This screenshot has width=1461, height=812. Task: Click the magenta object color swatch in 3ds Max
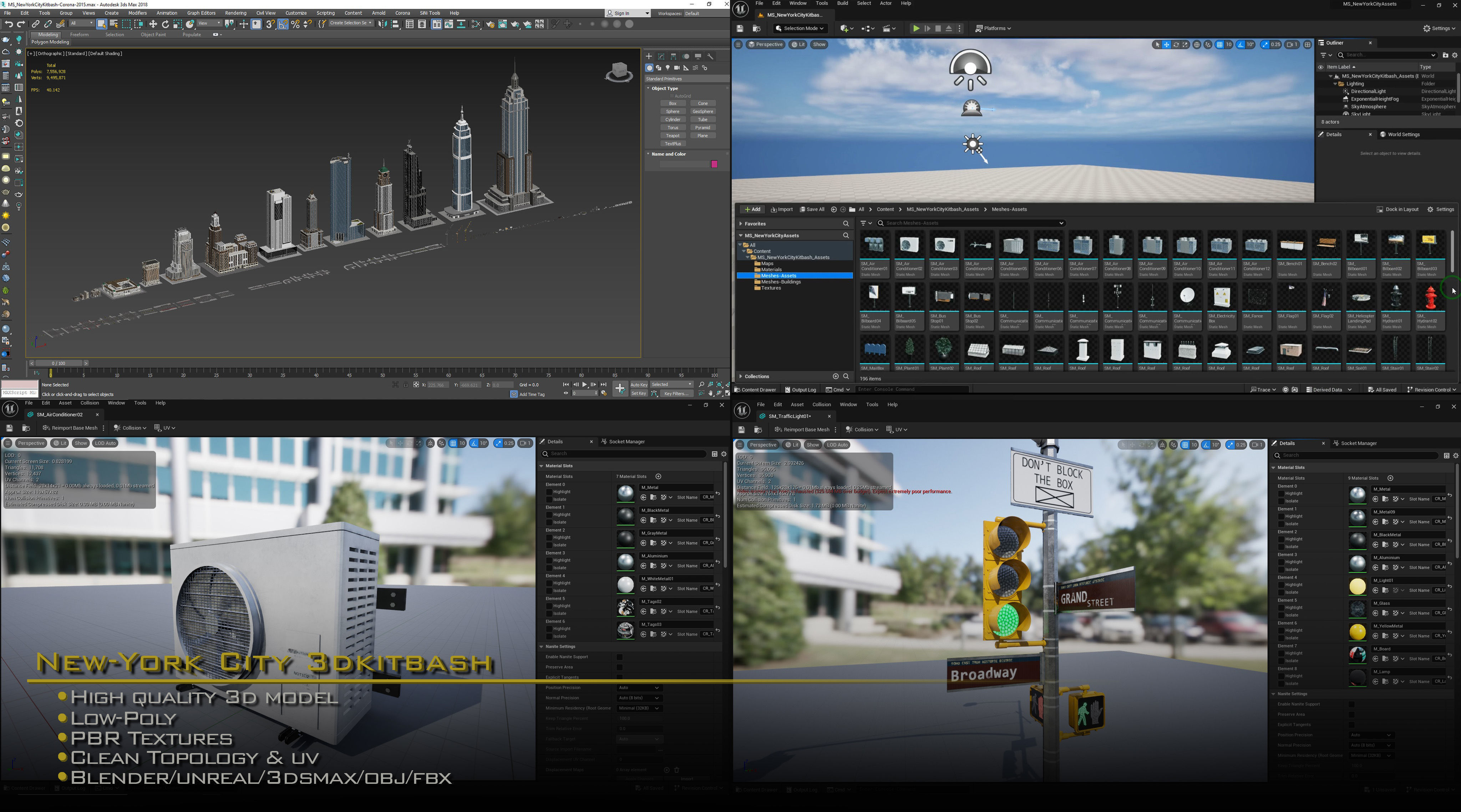(x=715, y=164)
